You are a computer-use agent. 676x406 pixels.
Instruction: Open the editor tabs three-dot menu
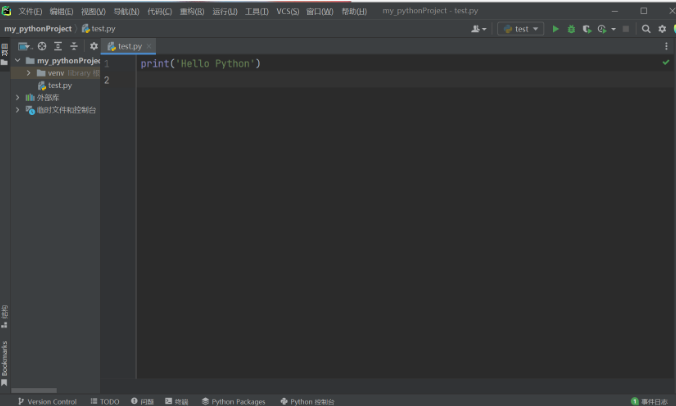tap(666, 46)
